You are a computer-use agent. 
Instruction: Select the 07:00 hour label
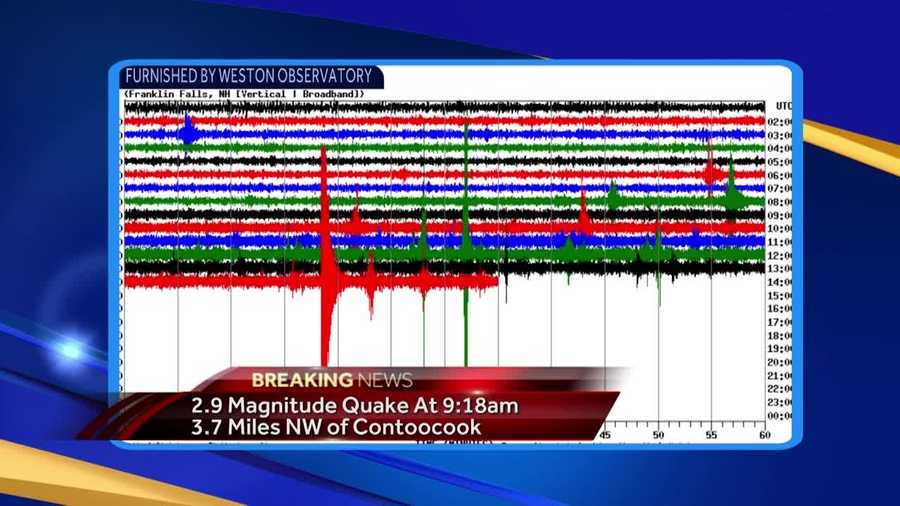[780, 188]
